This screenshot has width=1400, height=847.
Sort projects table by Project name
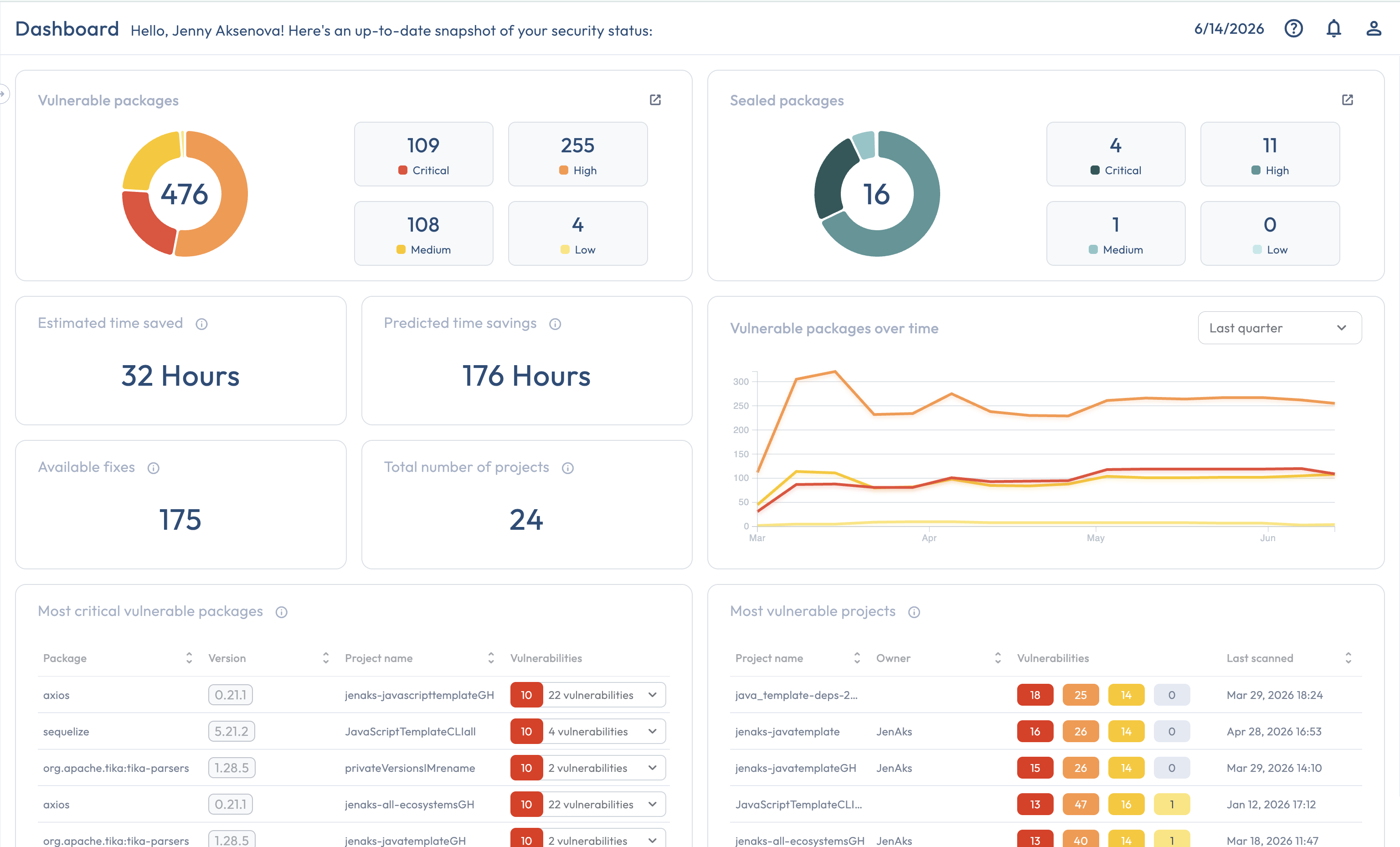coord(857,658)
